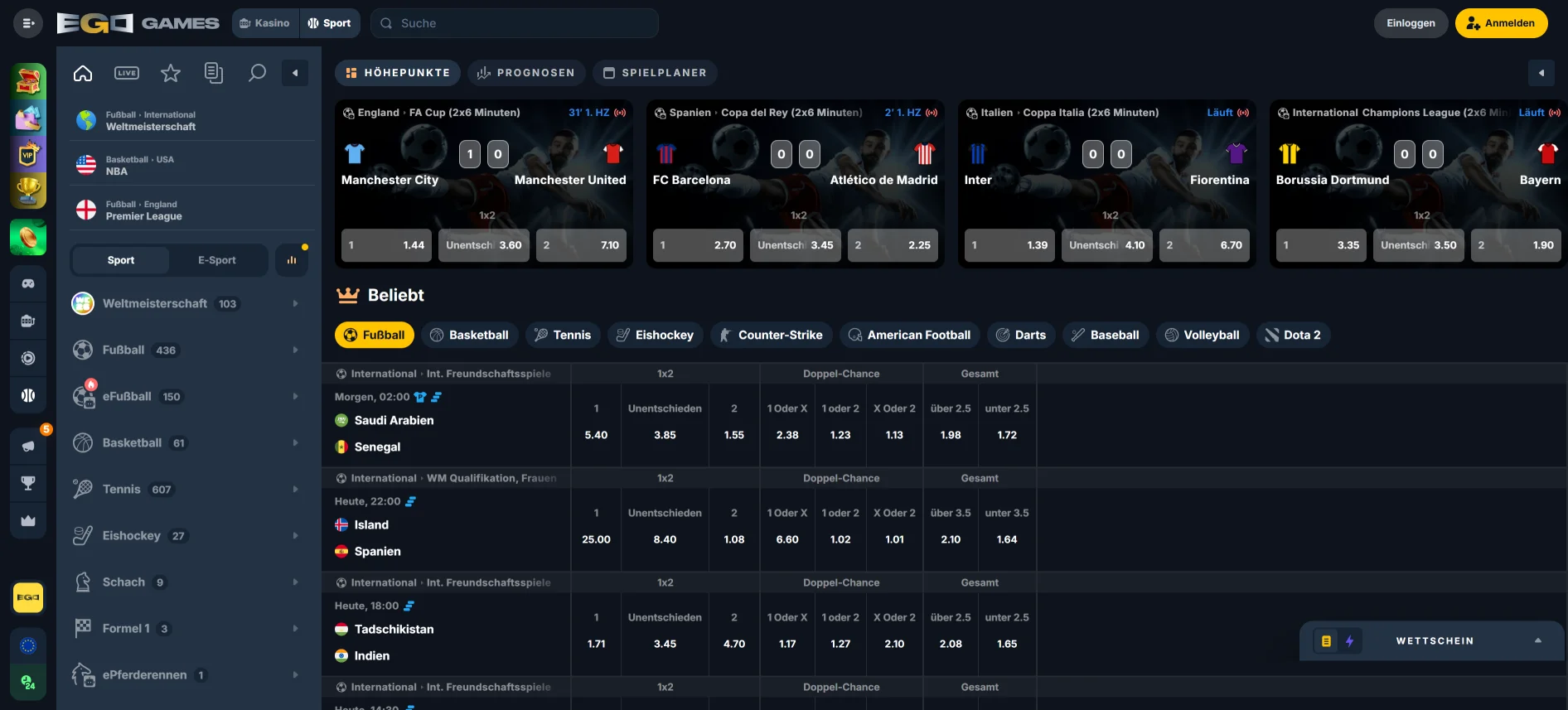
Task: Open the Premier League England shortcut
Action: click(192, 210)
